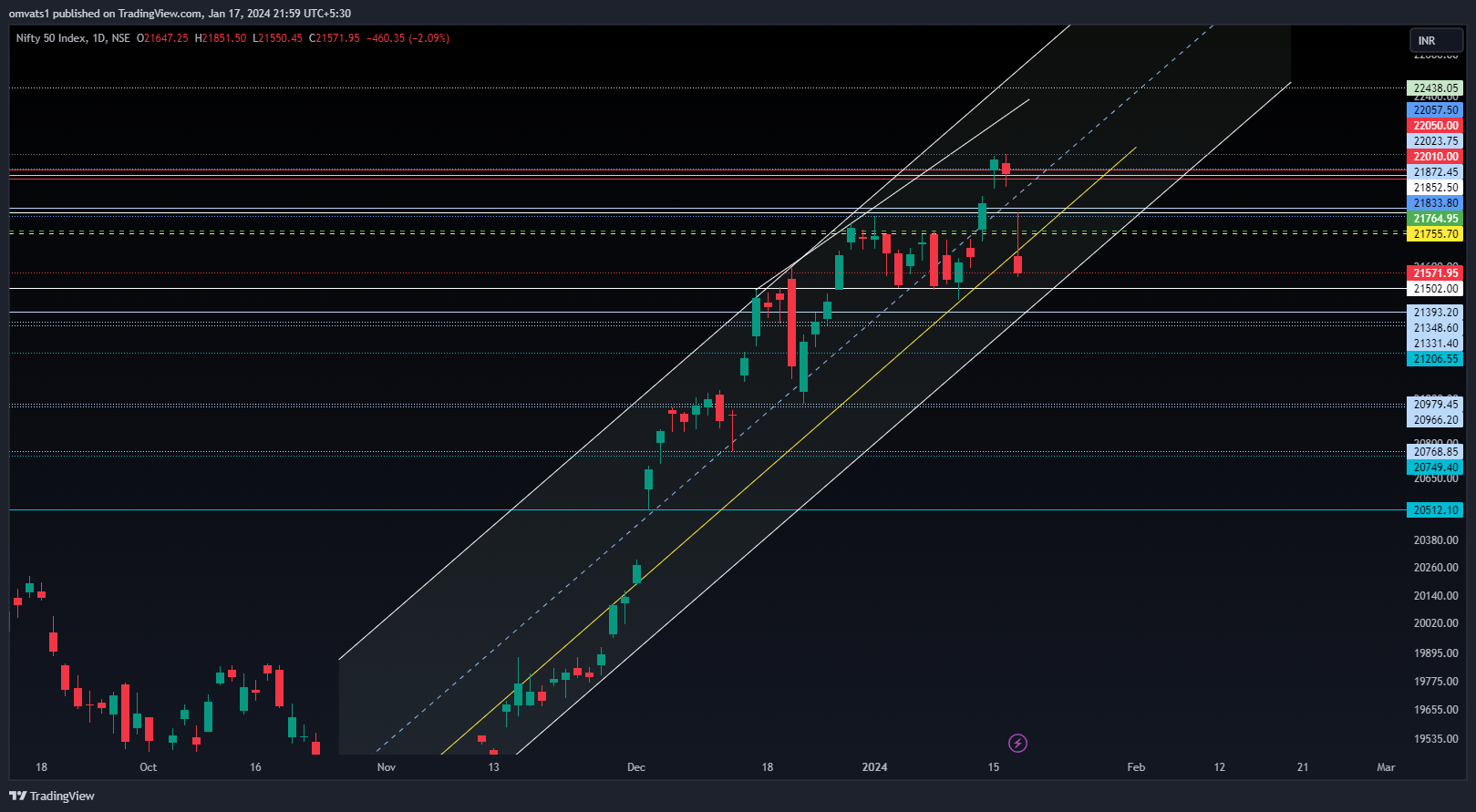Select the red 22010.00 price label
Screen dimensions: 1476x812
[x=1435, y=157]
